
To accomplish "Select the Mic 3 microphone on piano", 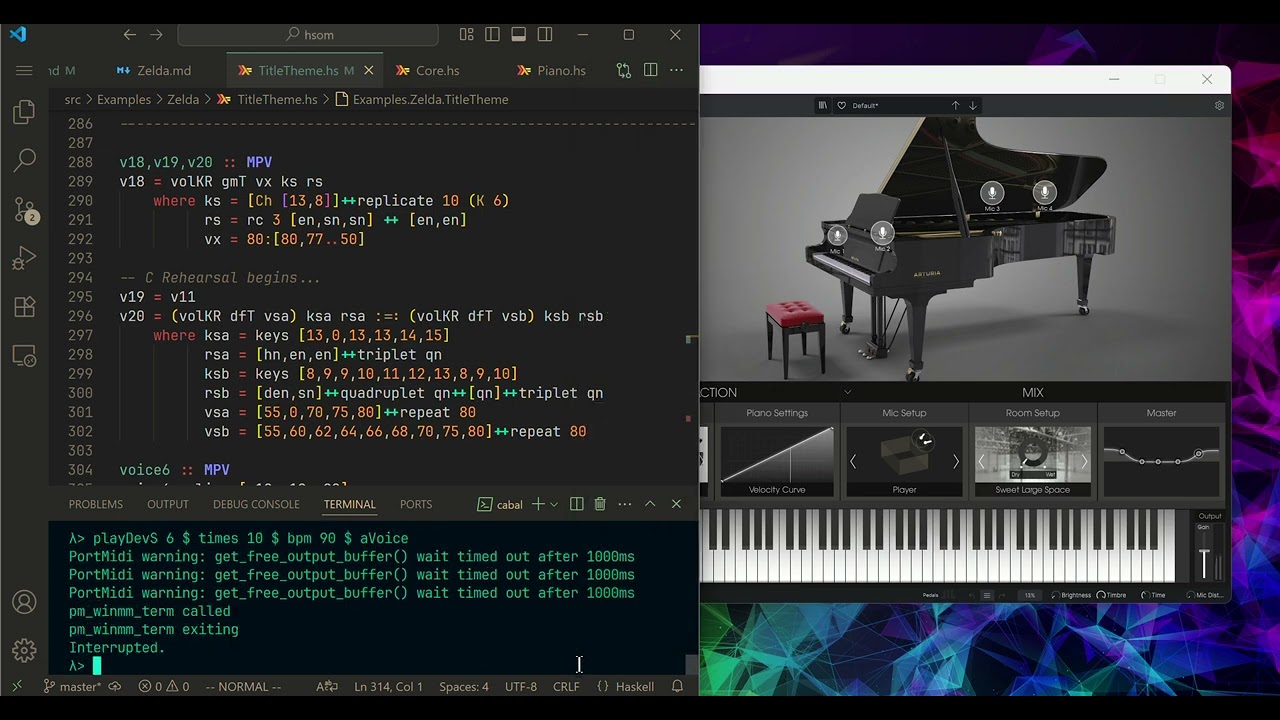I will pyautogui.click(x=992, y=193).
